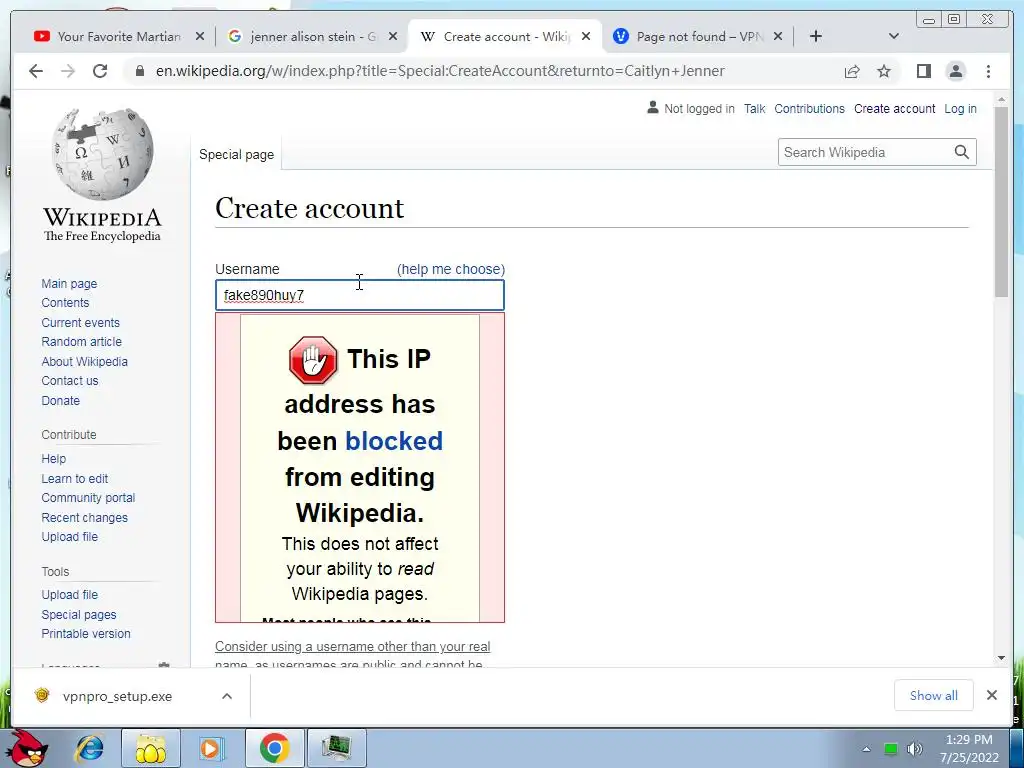Click the padlock site info icon
This screenshot has width=1024, height=768.
(140, 71)
